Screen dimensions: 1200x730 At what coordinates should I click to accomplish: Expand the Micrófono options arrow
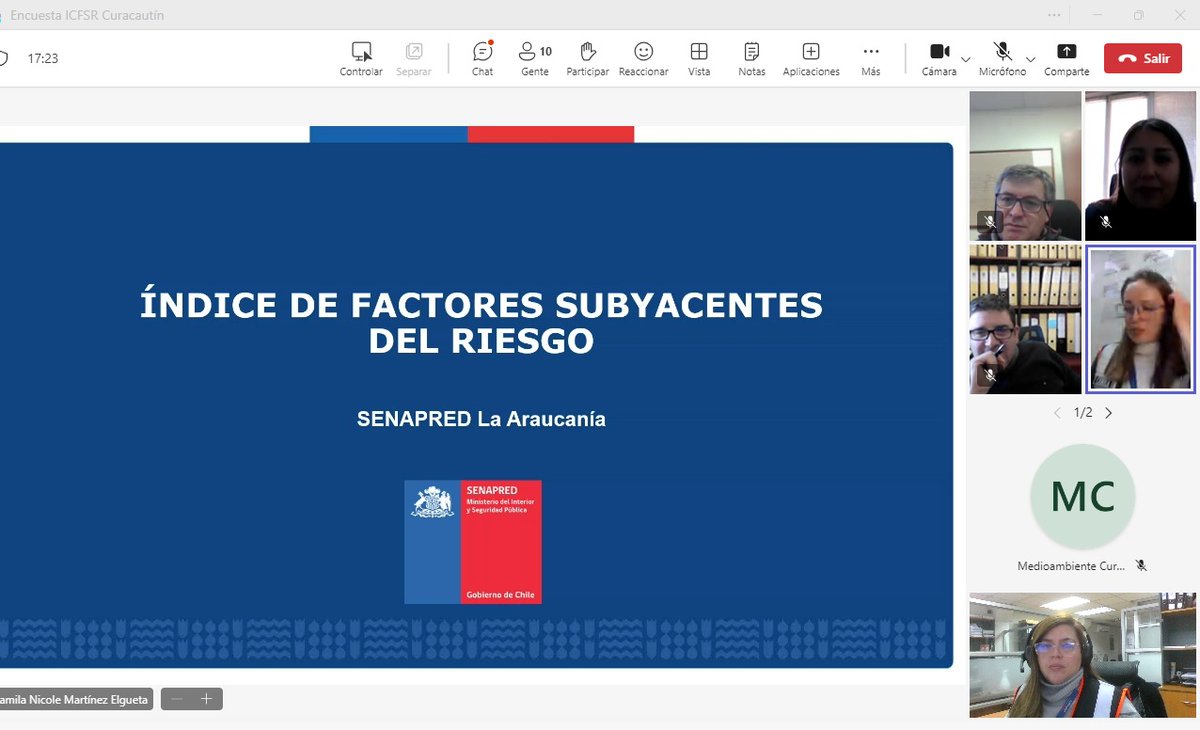[1031, 59]
